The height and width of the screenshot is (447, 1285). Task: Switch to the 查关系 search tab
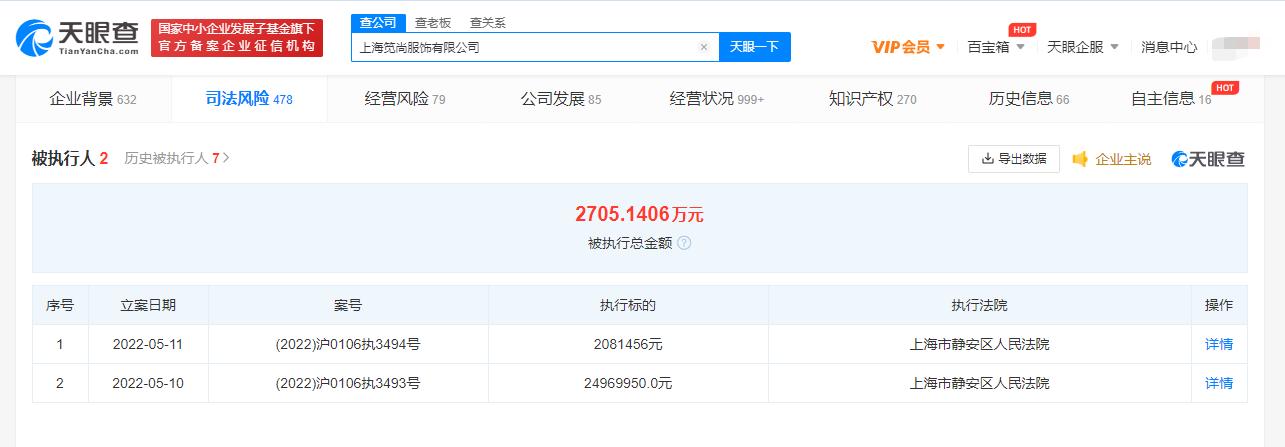[x=487, y=23]
